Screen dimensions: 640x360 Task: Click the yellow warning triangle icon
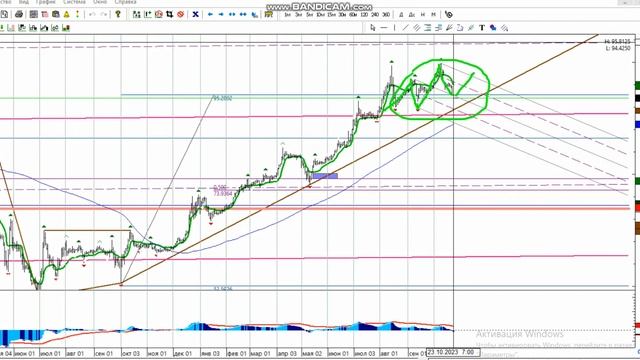coord(67,15)
